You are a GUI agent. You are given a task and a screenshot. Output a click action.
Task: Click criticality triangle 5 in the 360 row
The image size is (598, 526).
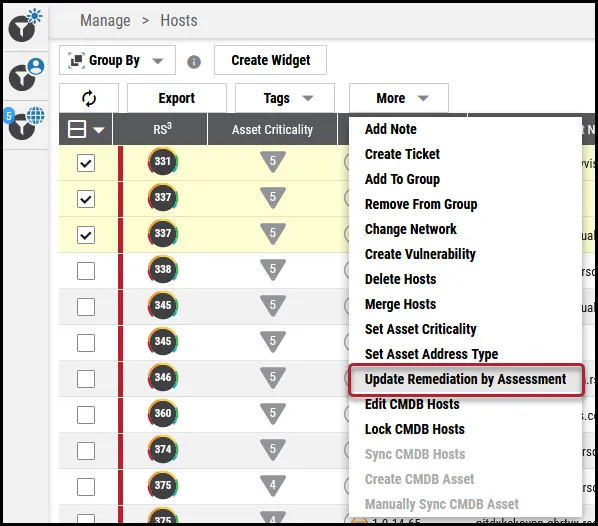tap(273, 413)
